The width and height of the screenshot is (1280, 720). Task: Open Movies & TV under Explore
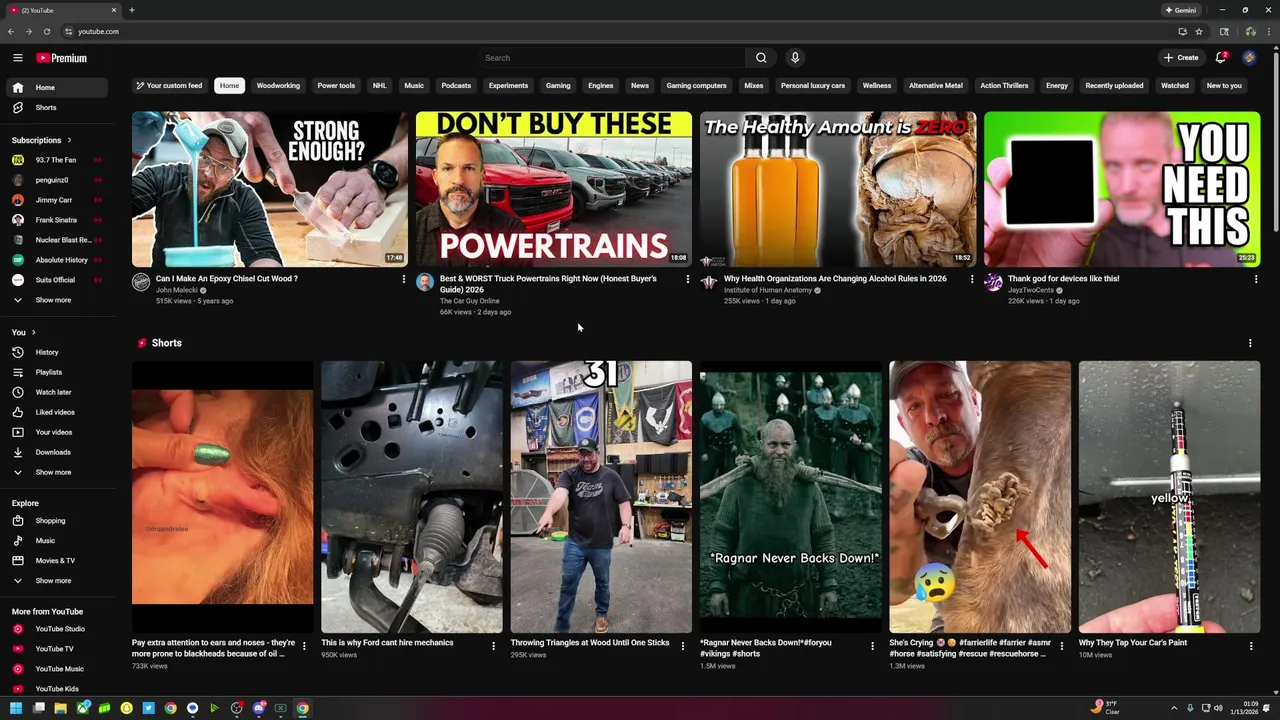point(55,560)
